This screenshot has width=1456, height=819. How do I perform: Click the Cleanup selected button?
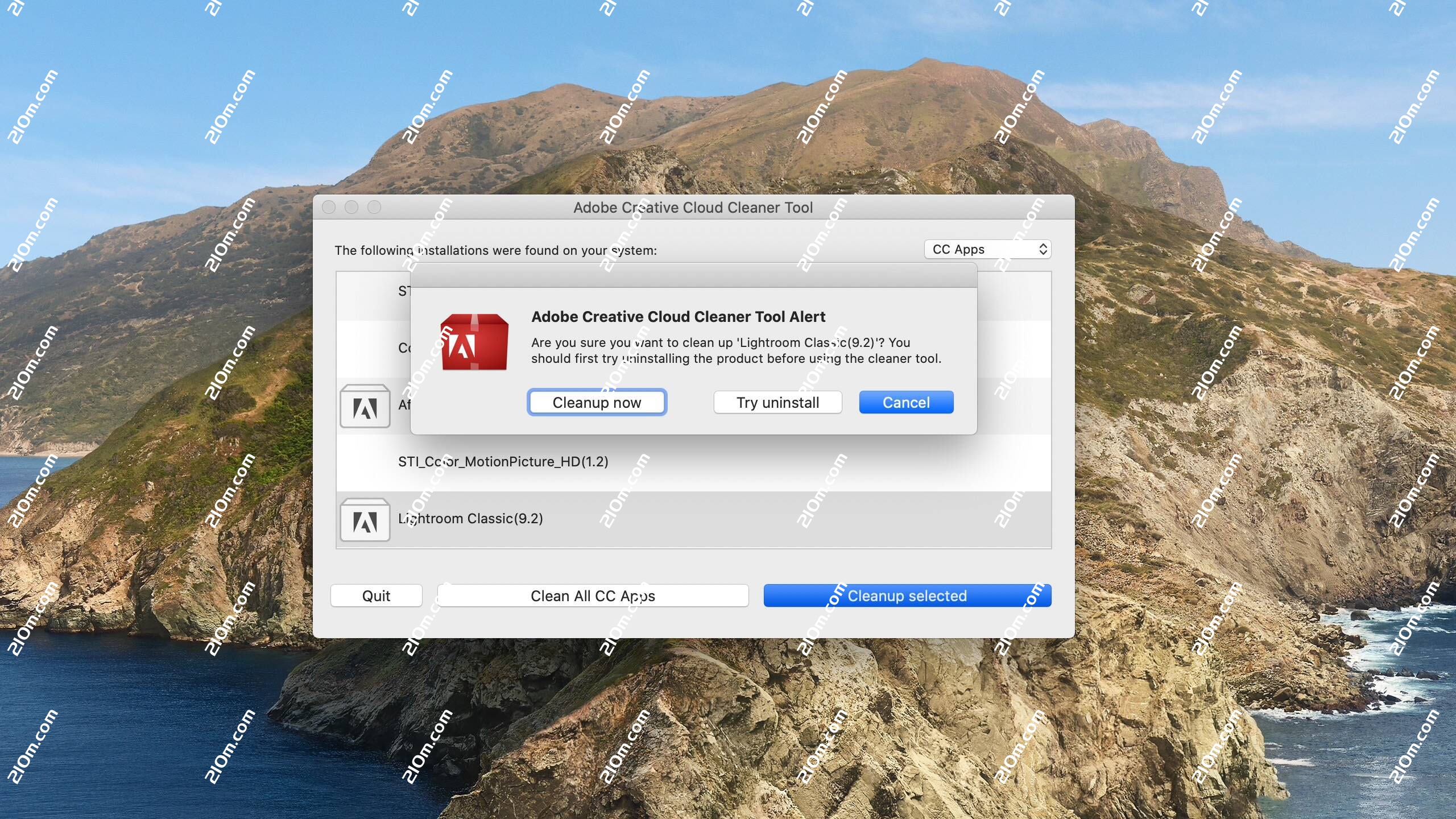coord(907,595)
